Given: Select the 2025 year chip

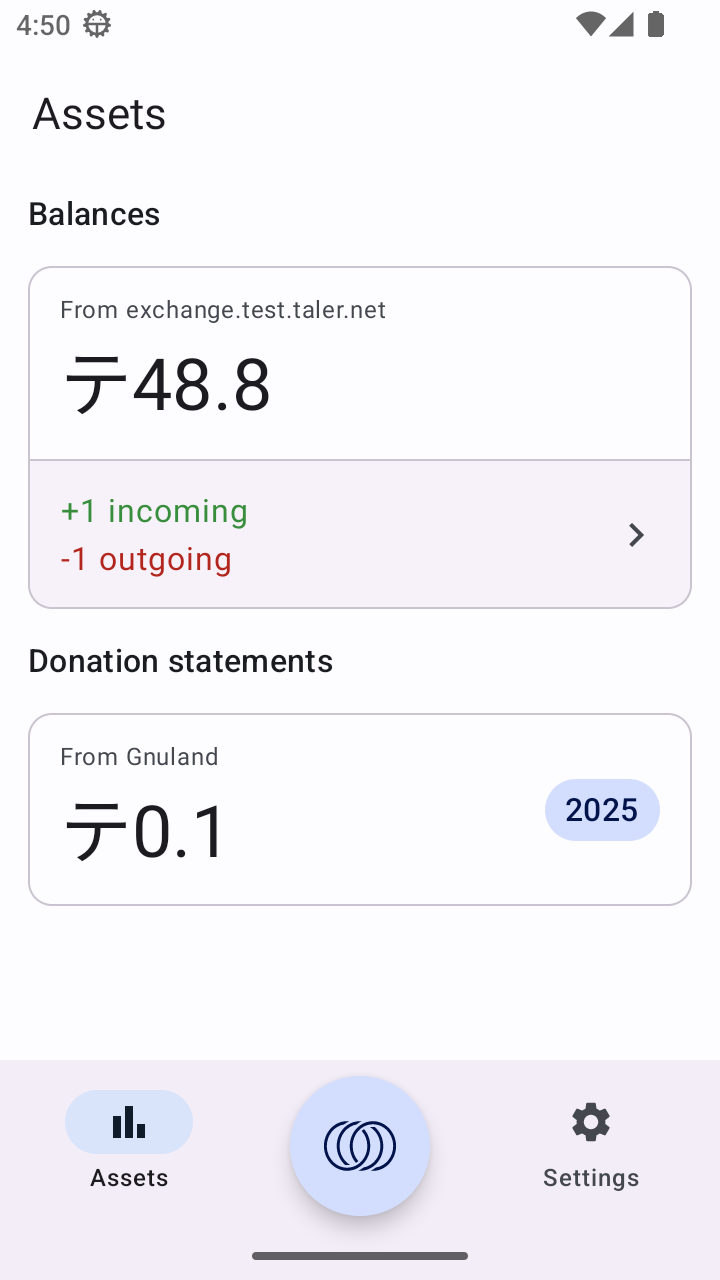Looking at the screenshot, I should (602, 810).
